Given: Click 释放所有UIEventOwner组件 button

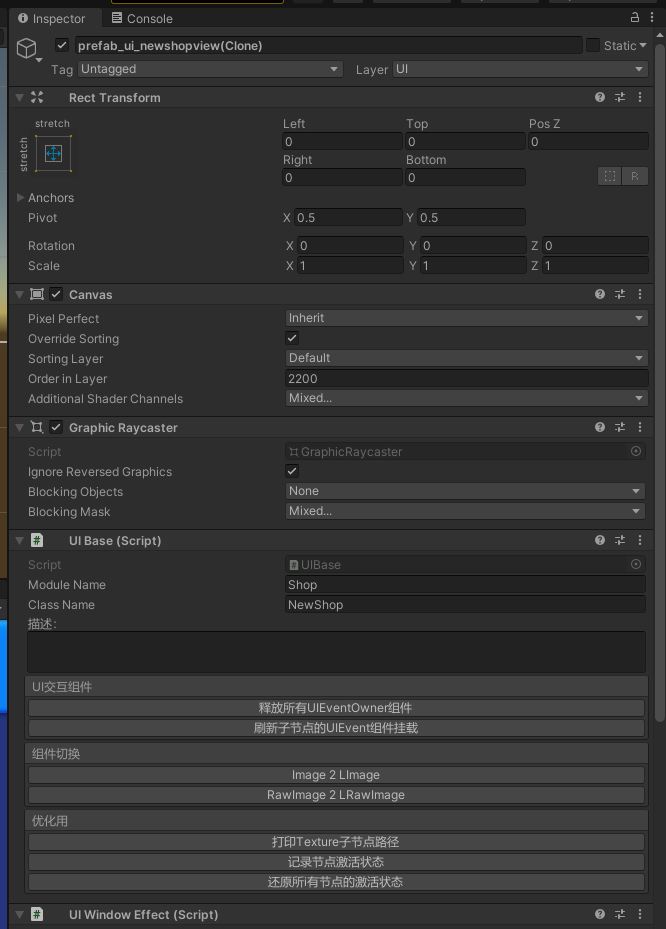Looking at the screenshot, I should (x=336, y=708).
